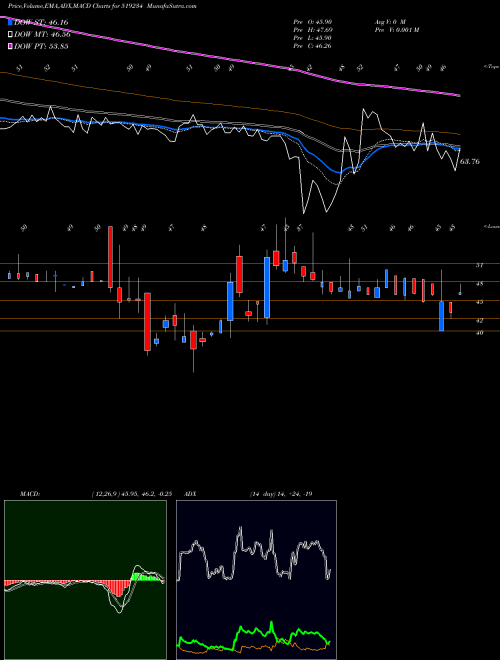The height and width of the screenshot is (660, 500).
Task: Click the 63.76 value beside the EMA lines
Action: (x=470, y=162)
